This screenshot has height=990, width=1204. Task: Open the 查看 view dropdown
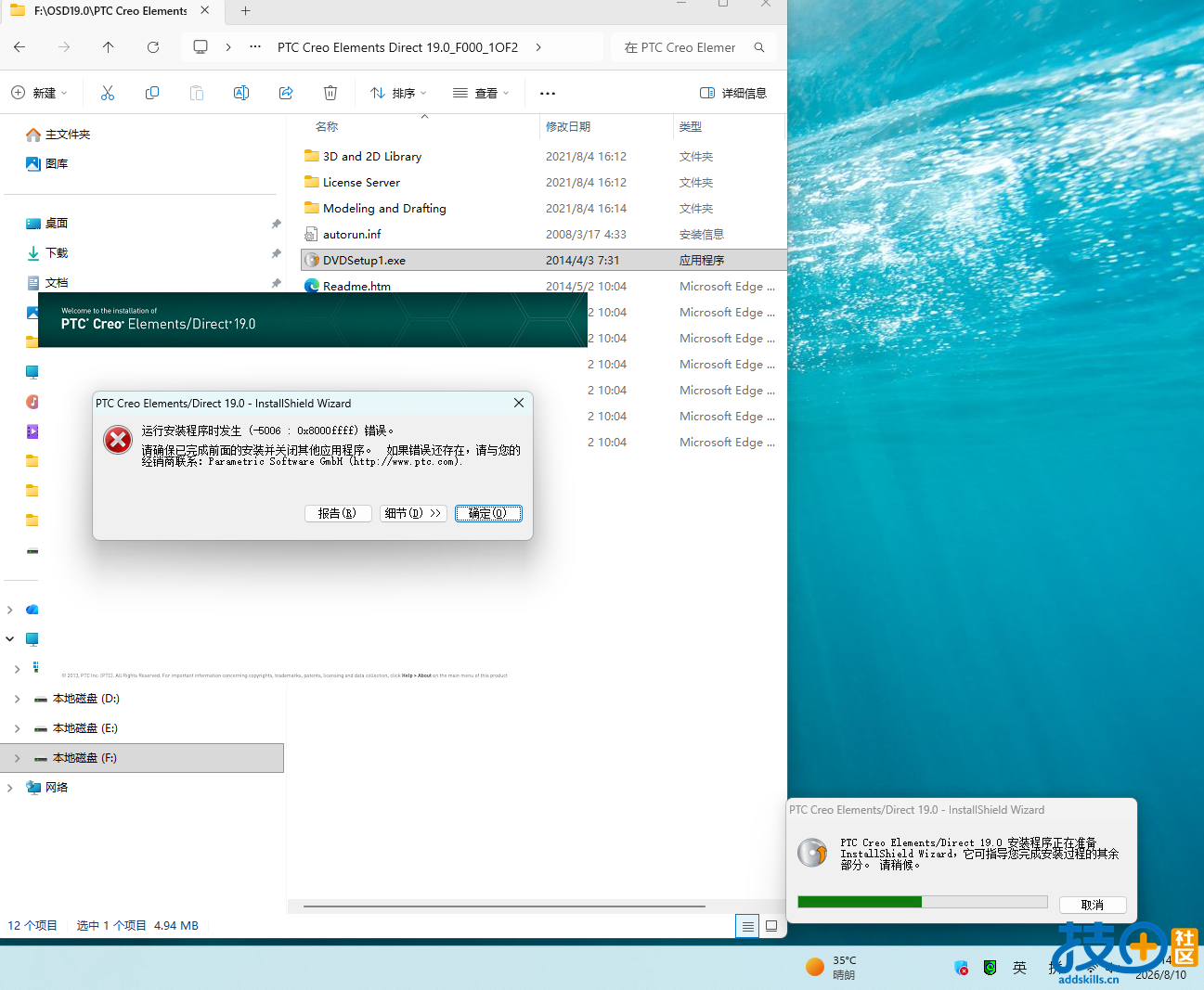(x=481, y=93)
